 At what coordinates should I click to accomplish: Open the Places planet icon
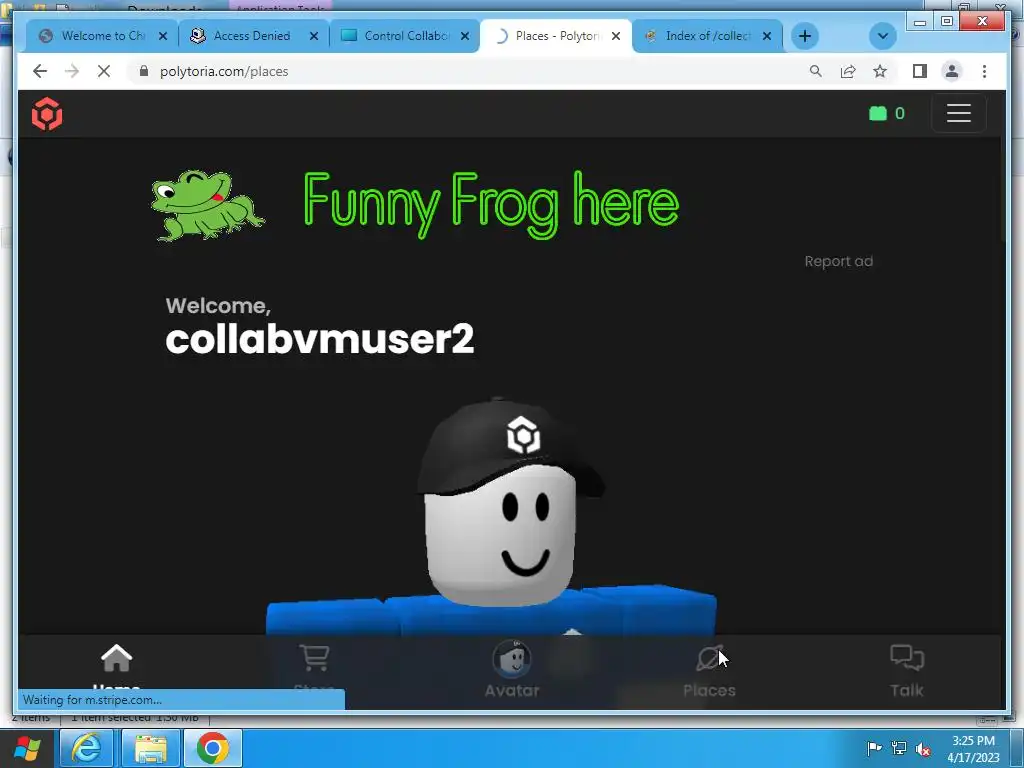(x=709, y=658)
